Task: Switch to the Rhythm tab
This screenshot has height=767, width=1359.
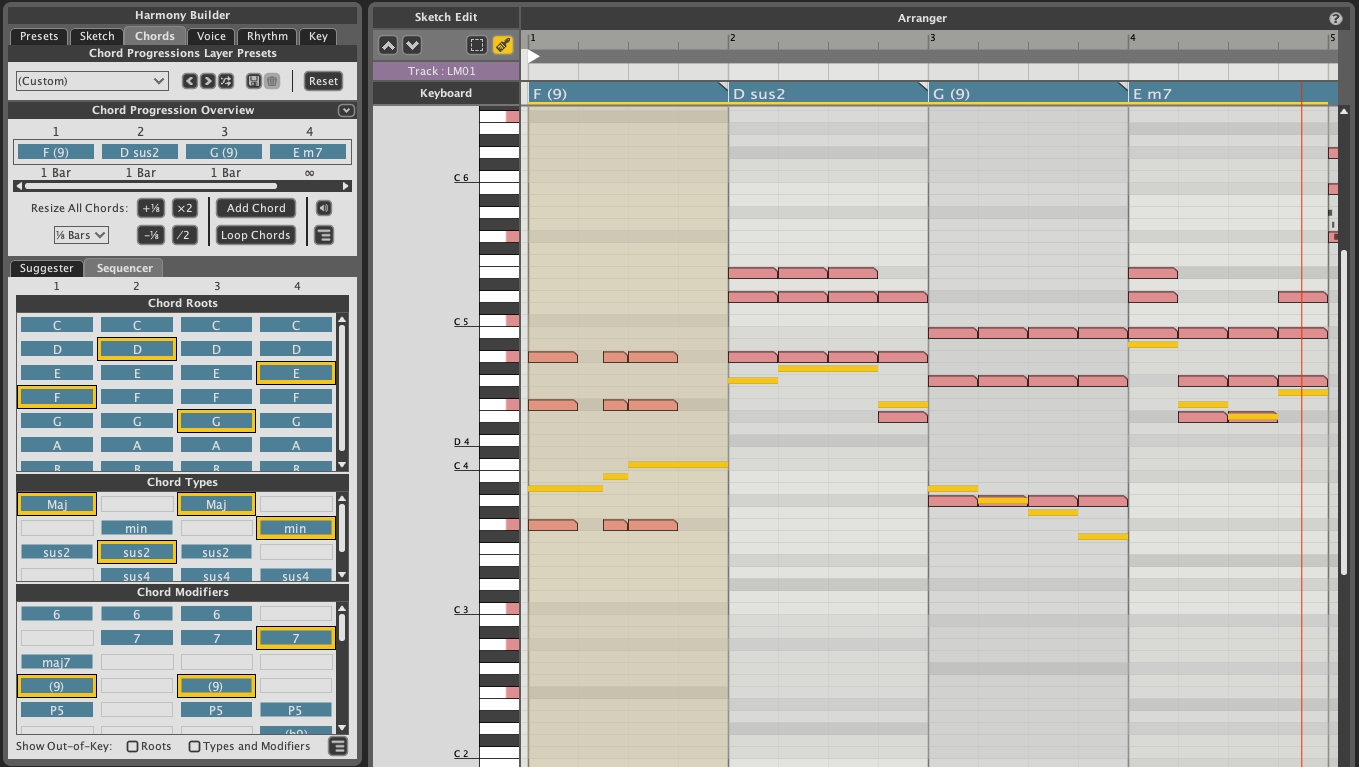Action: [x=267, y=36]
